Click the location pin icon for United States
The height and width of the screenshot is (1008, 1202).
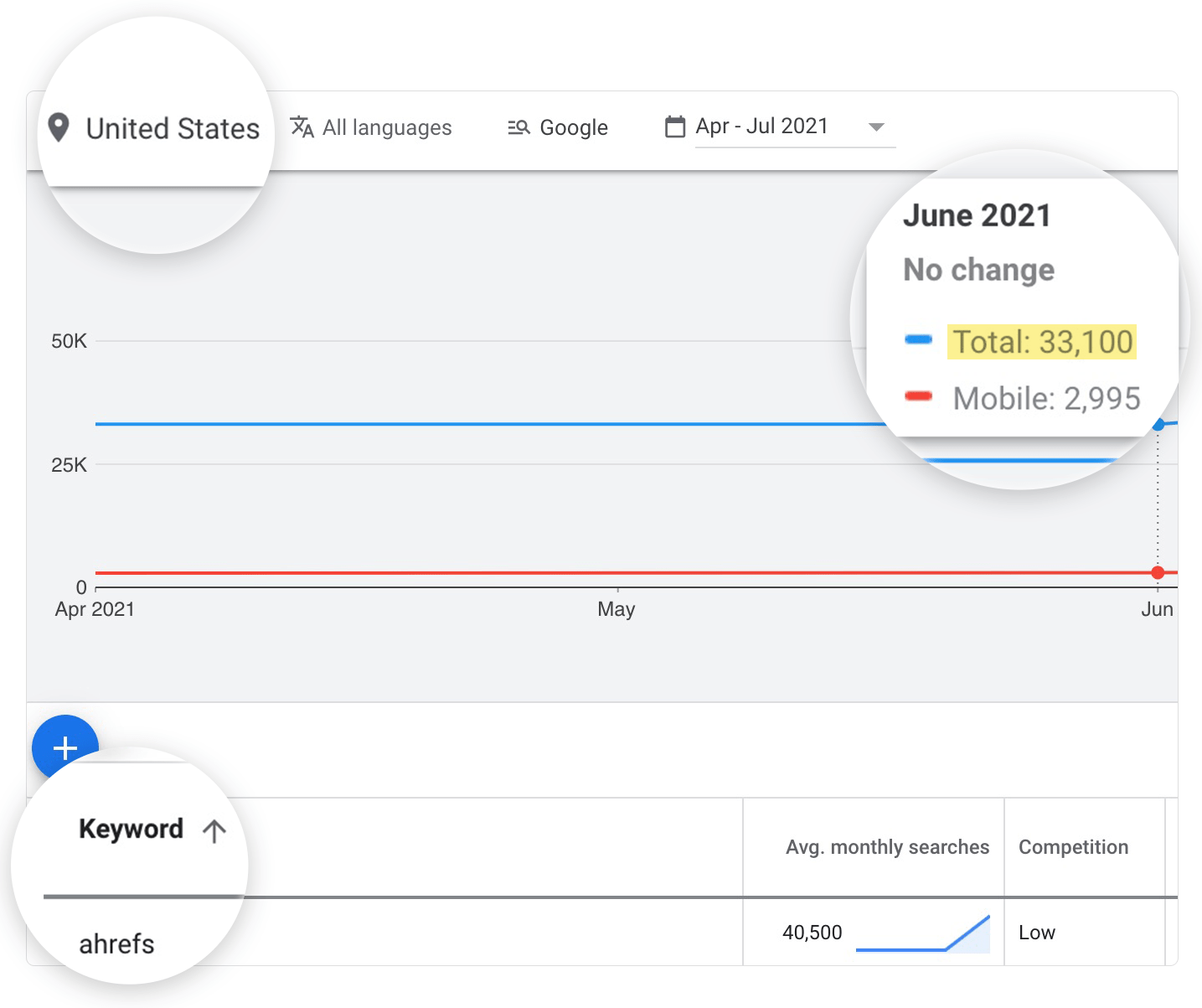pos(59,127)
